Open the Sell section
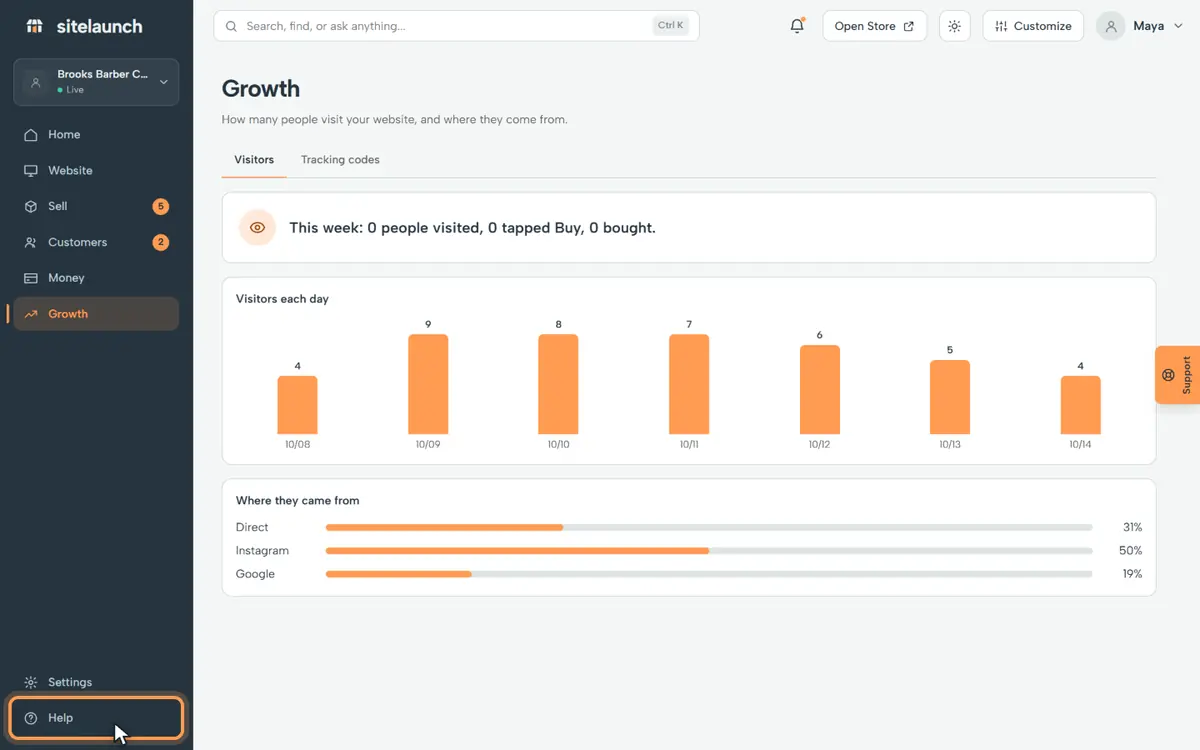This screenshot has height=750, width=1200. click(96, 207)
